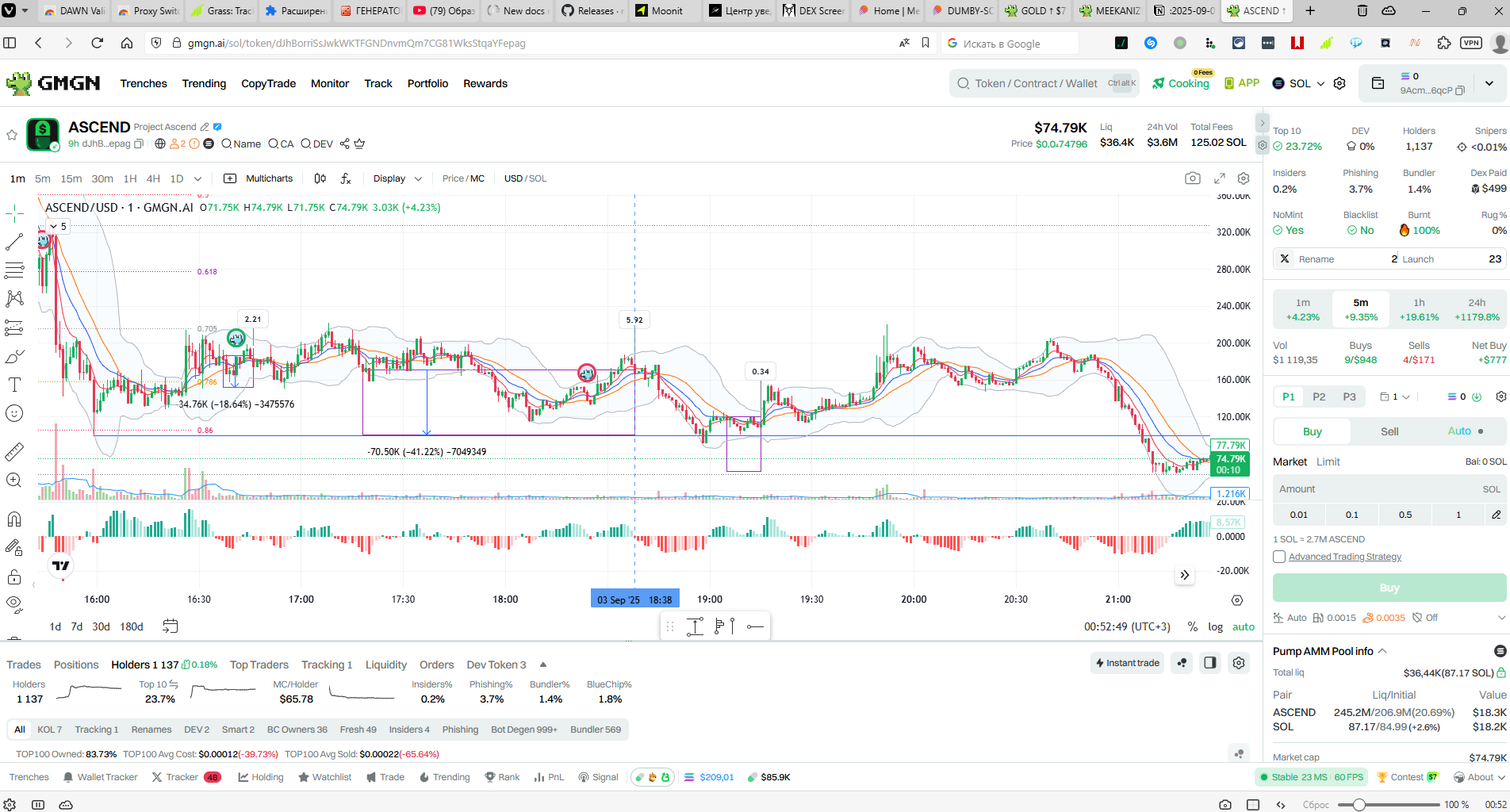Switch order type to Limit
Viewport: 1510px width, 812px height.
1328,462
